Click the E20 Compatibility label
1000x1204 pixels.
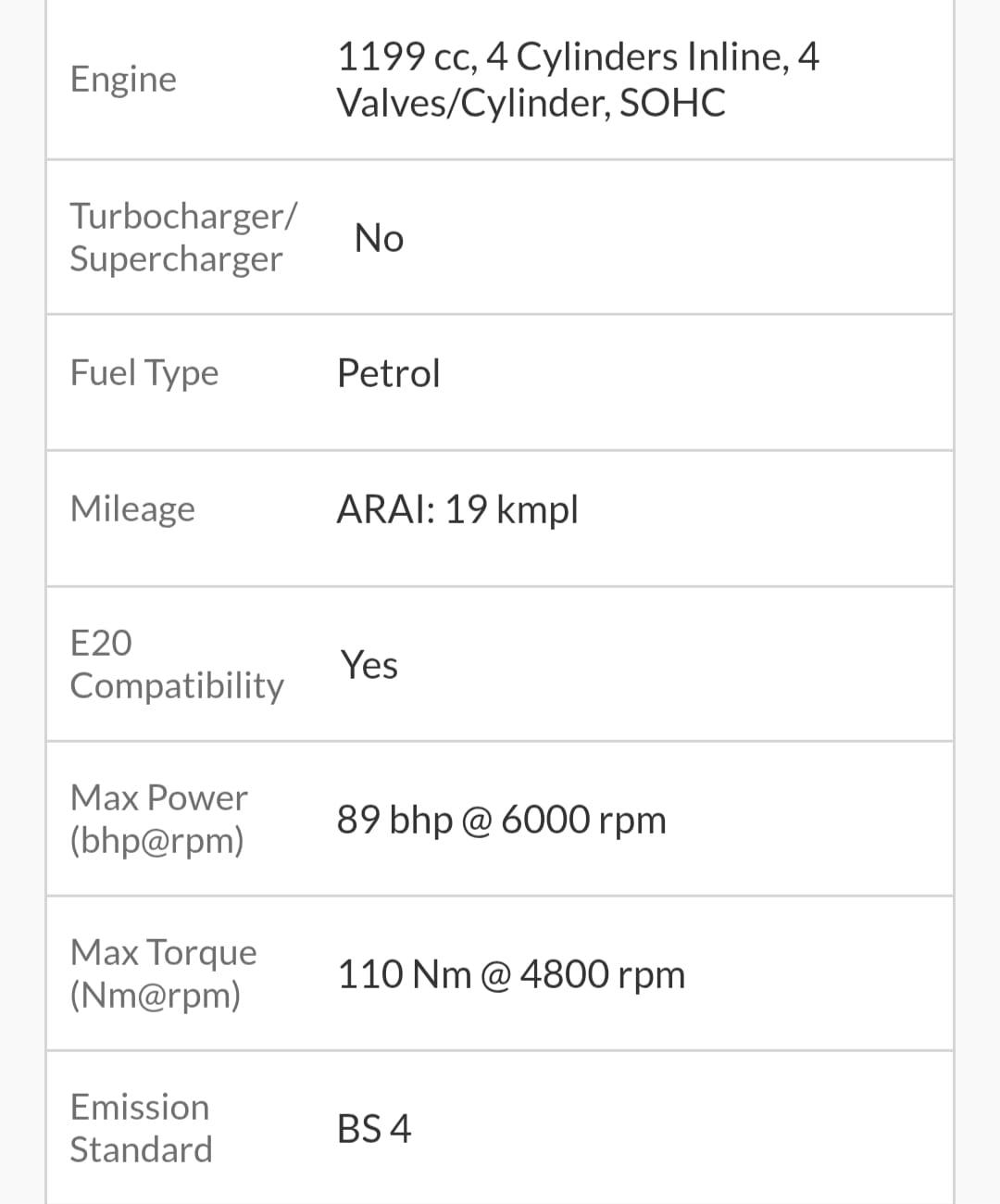click(176, 664)
